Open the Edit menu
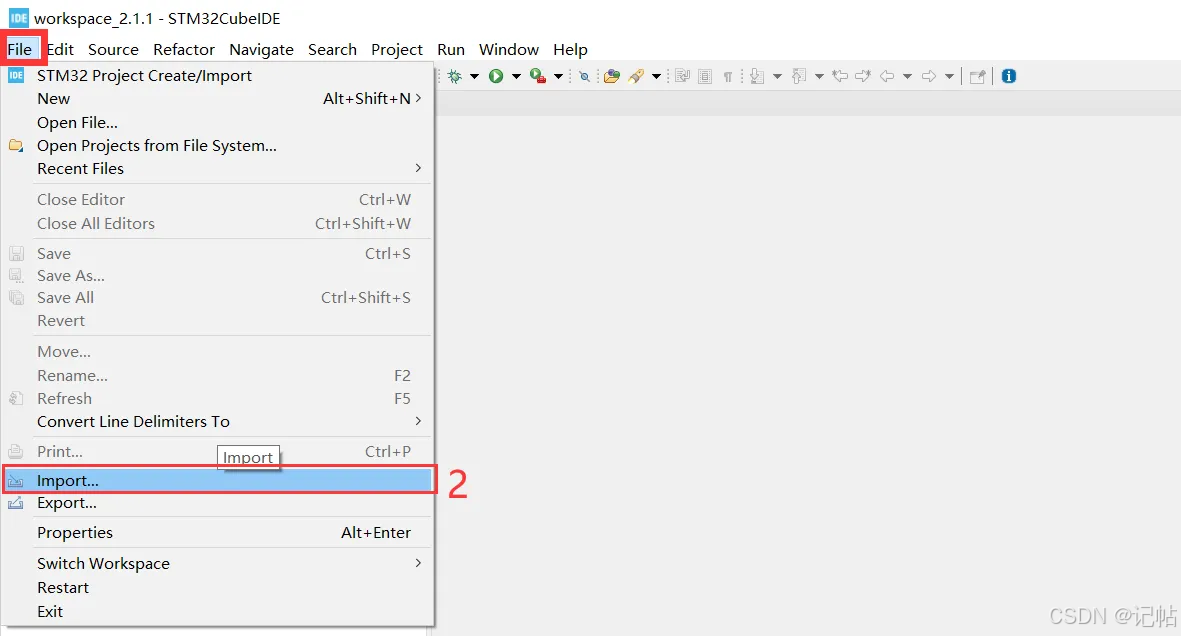 [60, 49]
